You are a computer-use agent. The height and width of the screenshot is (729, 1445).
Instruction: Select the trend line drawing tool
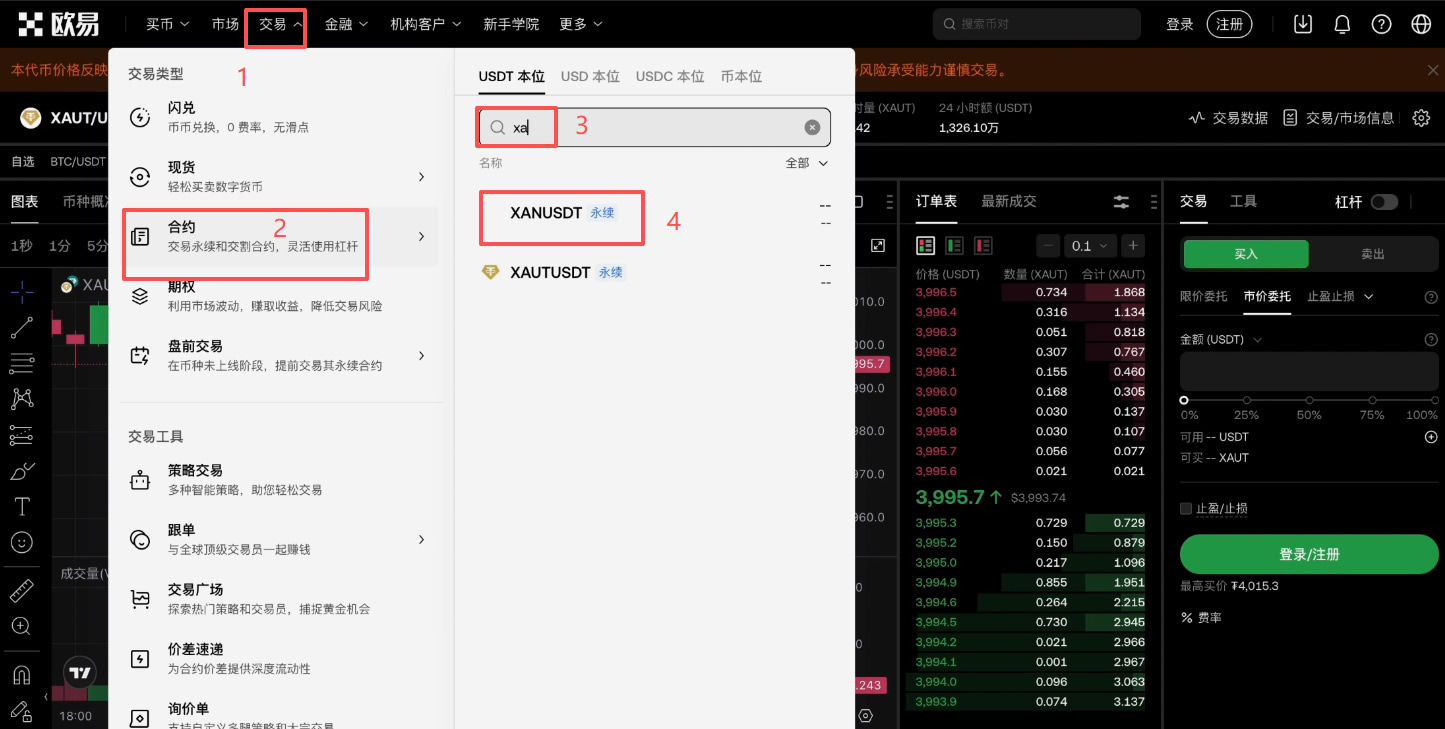(22, 327)
